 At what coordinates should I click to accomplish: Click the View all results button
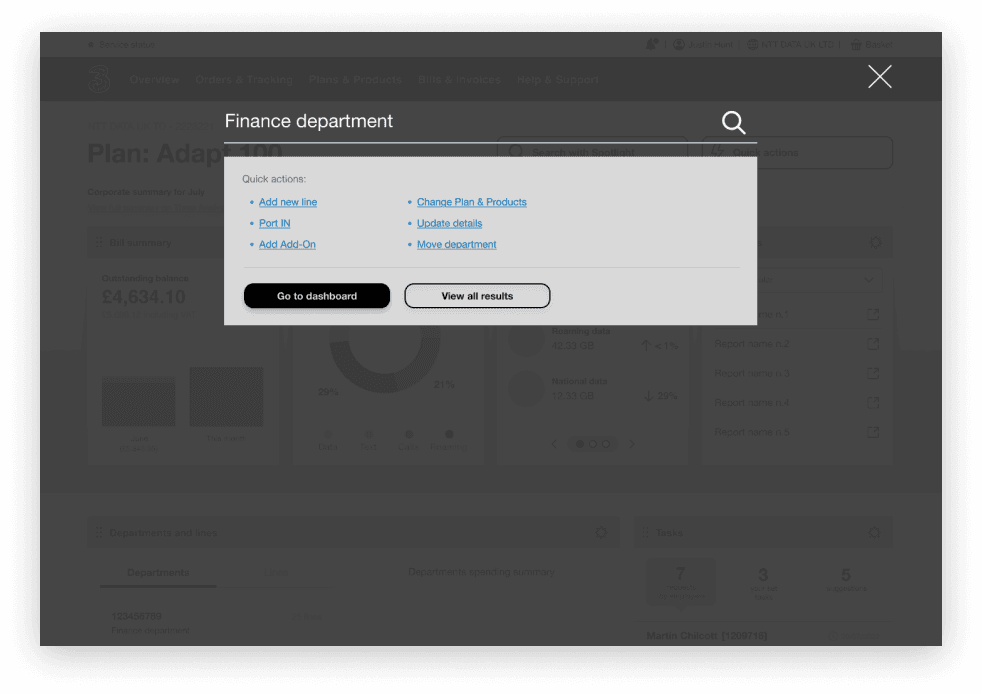pyautogui.click(x=477, y=296)
